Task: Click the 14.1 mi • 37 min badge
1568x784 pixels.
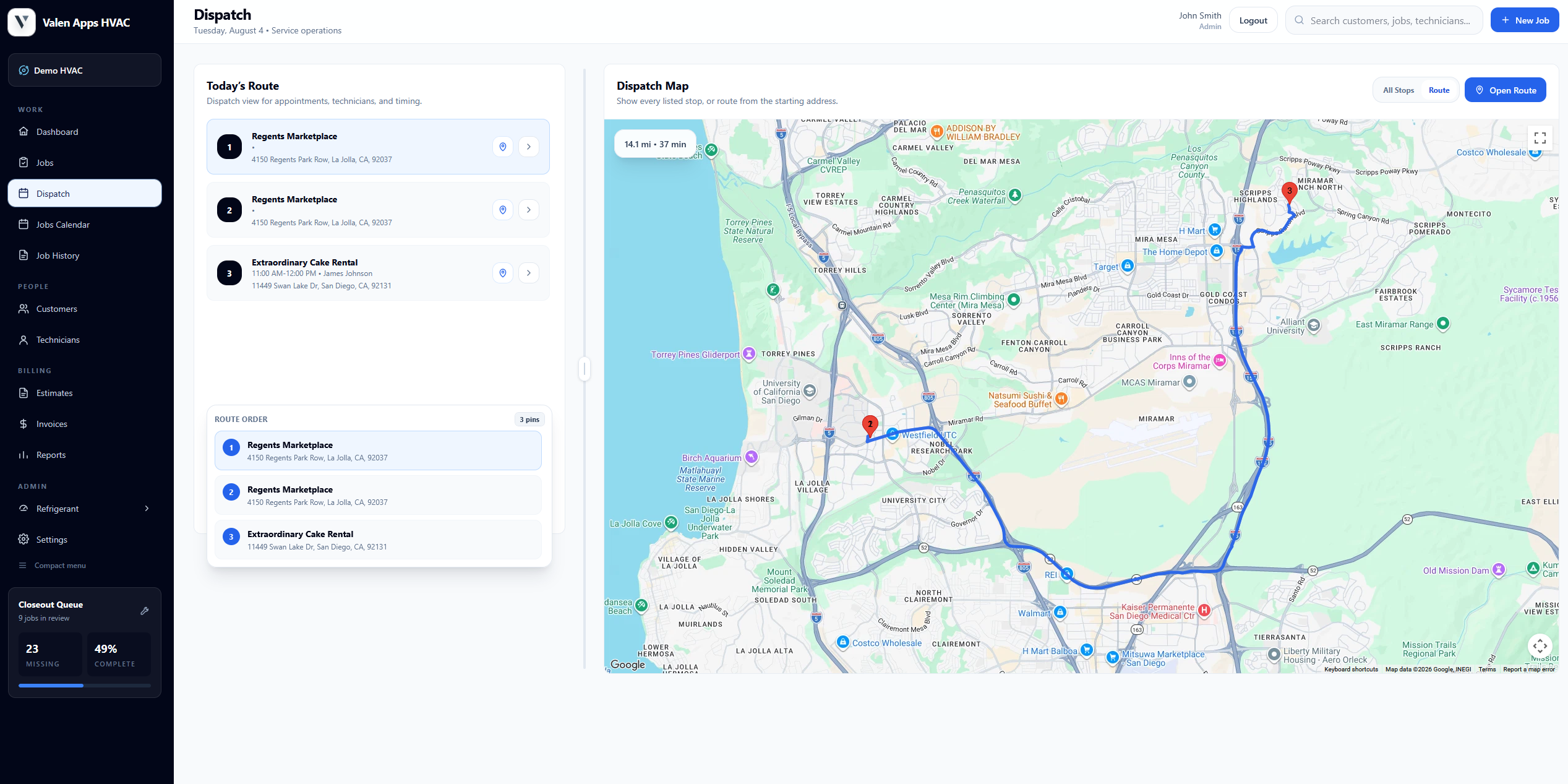Action: point(655,144)
